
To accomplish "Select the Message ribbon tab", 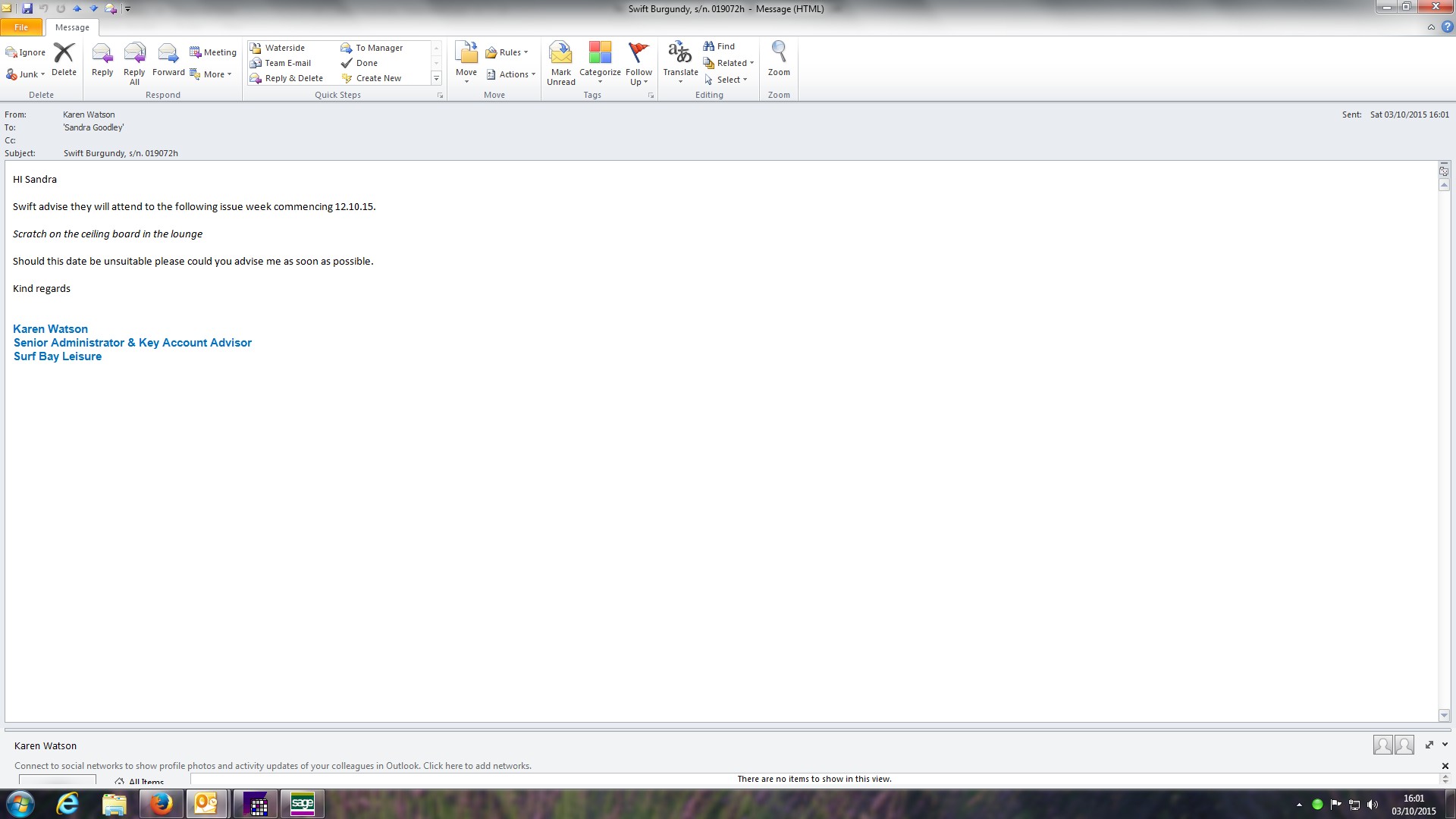I will point(72,27).
